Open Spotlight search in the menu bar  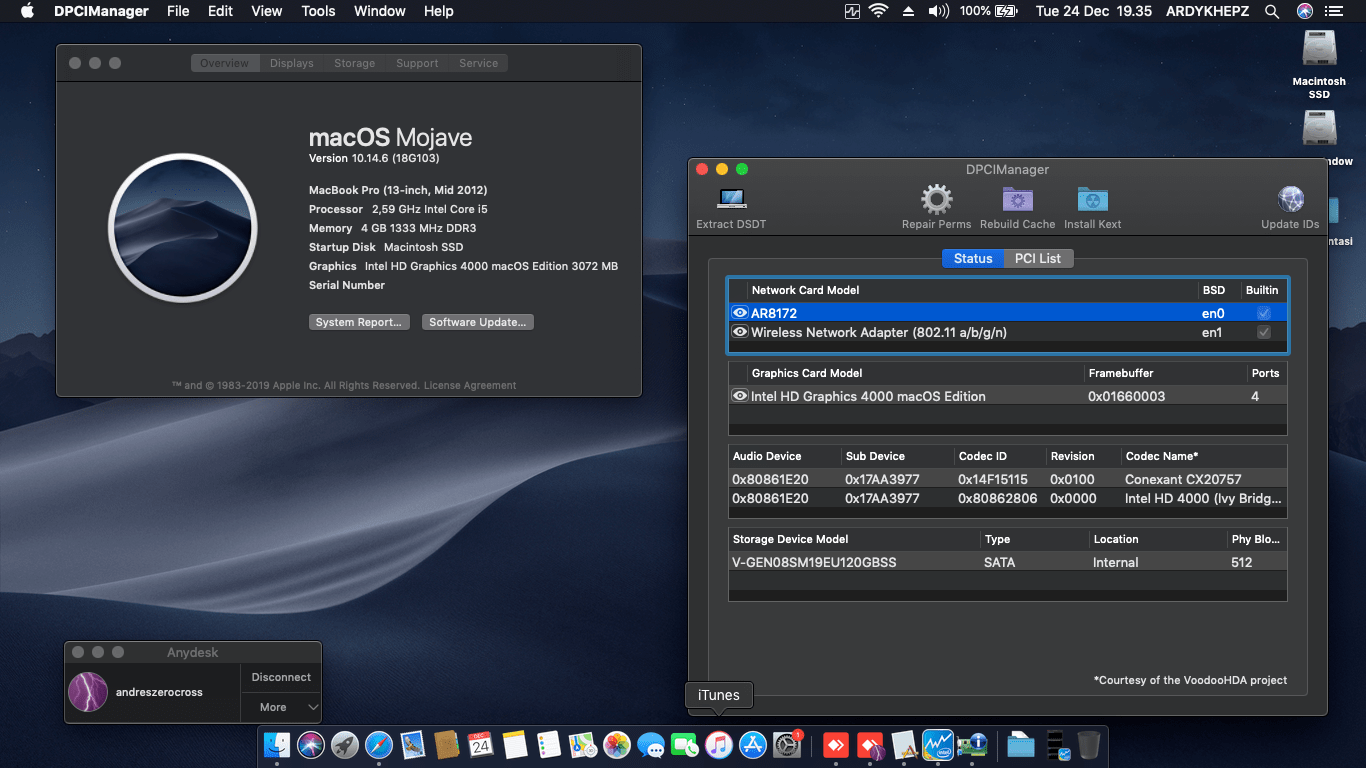click(1271, 11)
